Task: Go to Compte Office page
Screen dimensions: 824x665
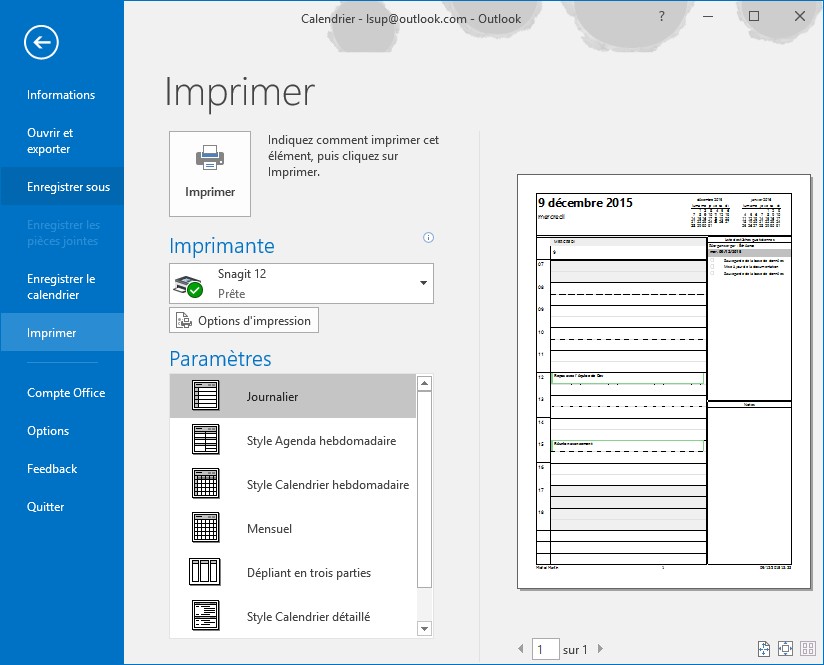Action: 66,393
